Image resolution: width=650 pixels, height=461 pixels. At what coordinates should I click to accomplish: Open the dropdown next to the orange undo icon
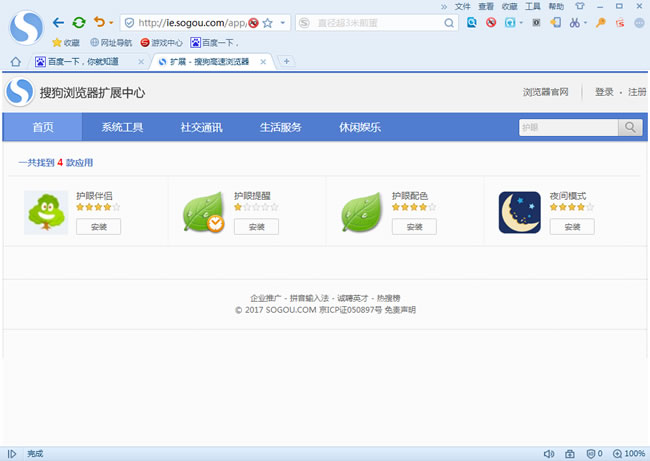(x=111, y=23)
